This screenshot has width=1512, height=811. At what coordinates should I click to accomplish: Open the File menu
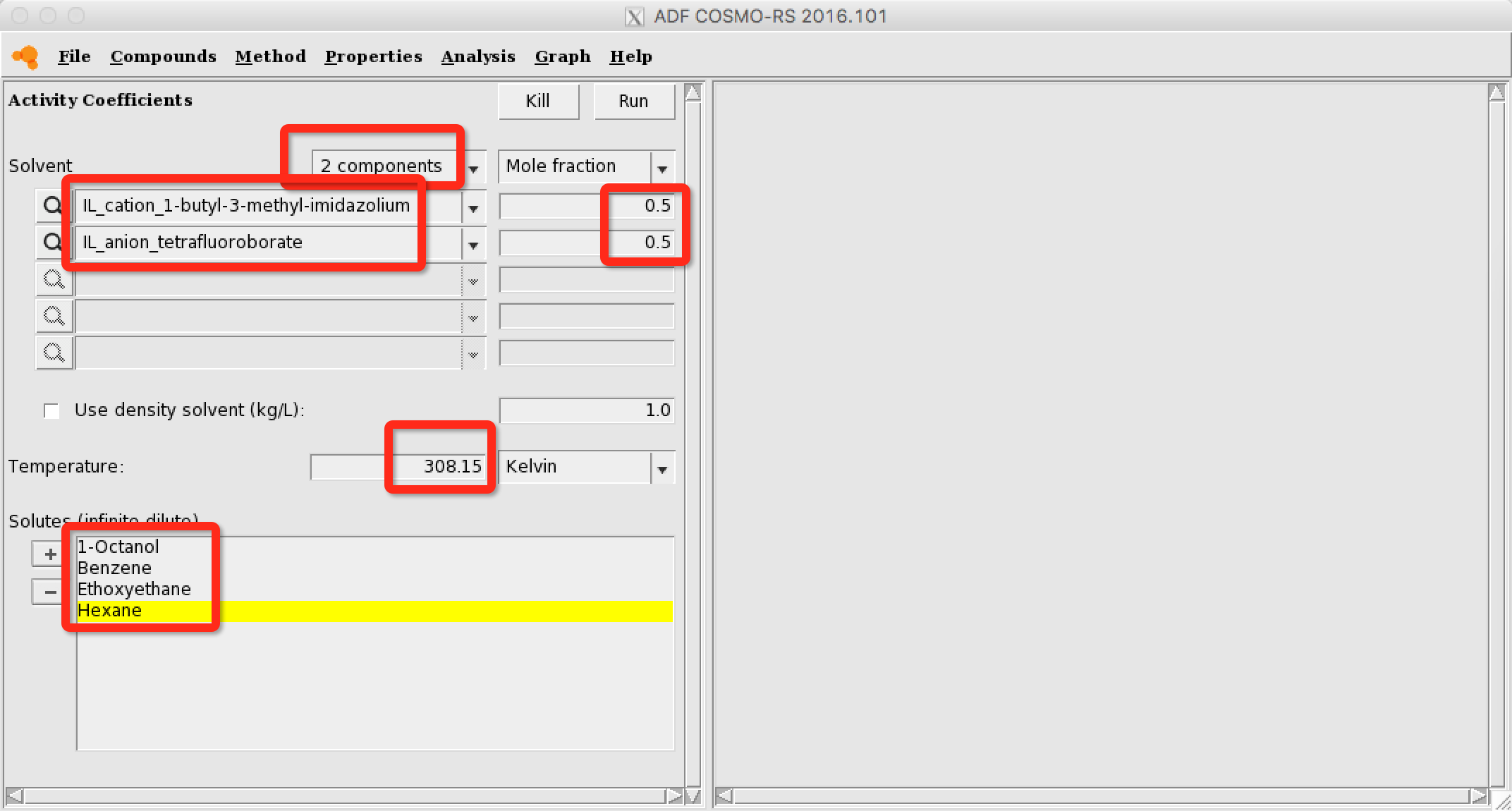pos(75,56)
